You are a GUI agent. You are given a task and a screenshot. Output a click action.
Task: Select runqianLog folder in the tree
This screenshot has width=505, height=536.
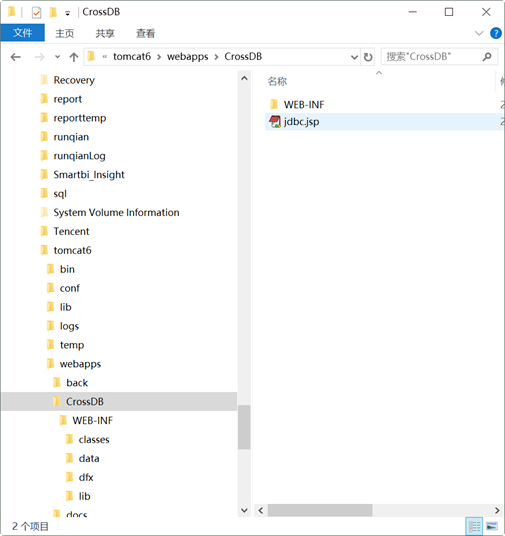[79, 156]
